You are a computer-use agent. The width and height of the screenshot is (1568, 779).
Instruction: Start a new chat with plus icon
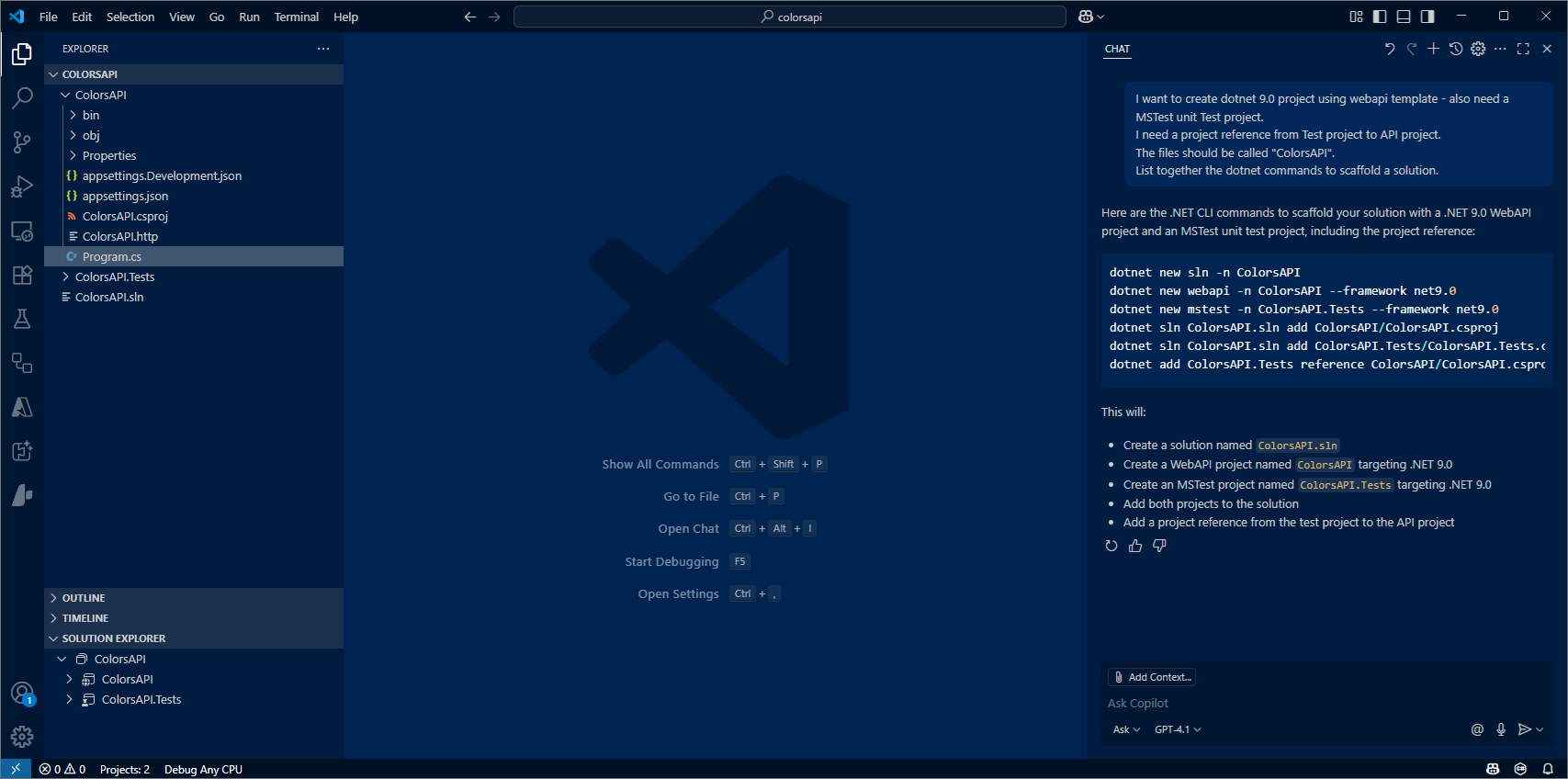coord(1433,49)
